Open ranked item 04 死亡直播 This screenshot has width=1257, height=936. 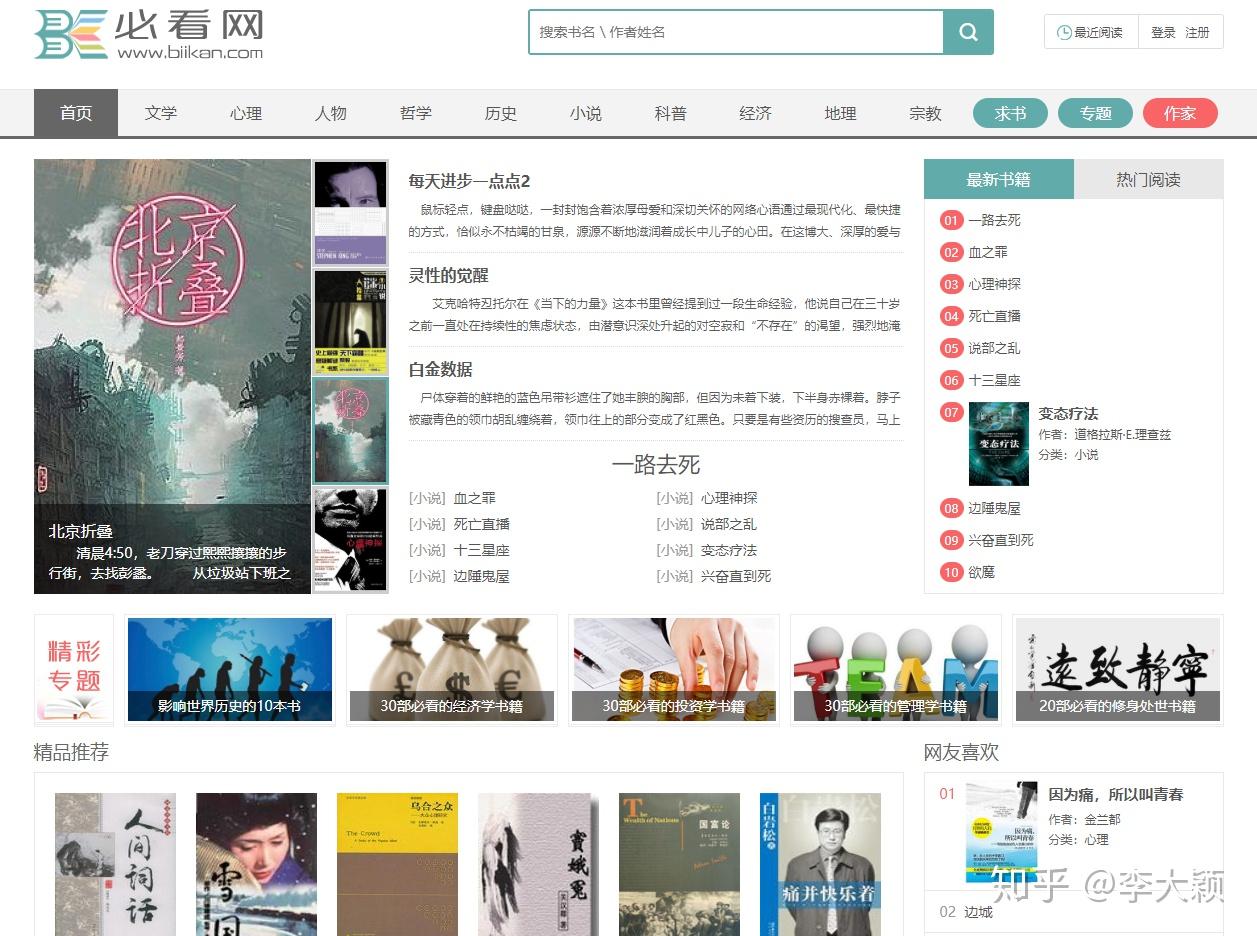(994, 316)
